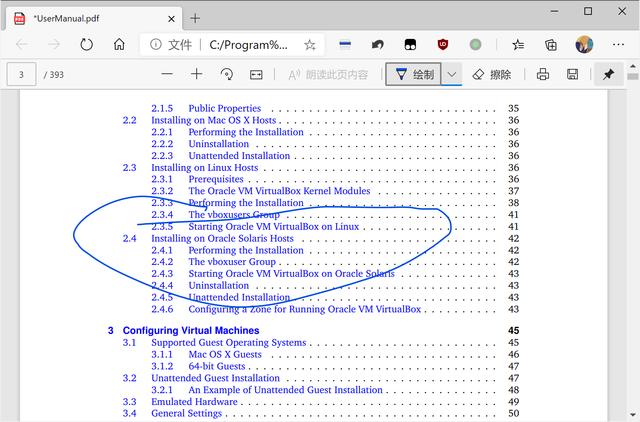Toggle the Draw (绘制) tool
Image resolution: width=640 pixels, height=422 pixels.
click(414, 74)
